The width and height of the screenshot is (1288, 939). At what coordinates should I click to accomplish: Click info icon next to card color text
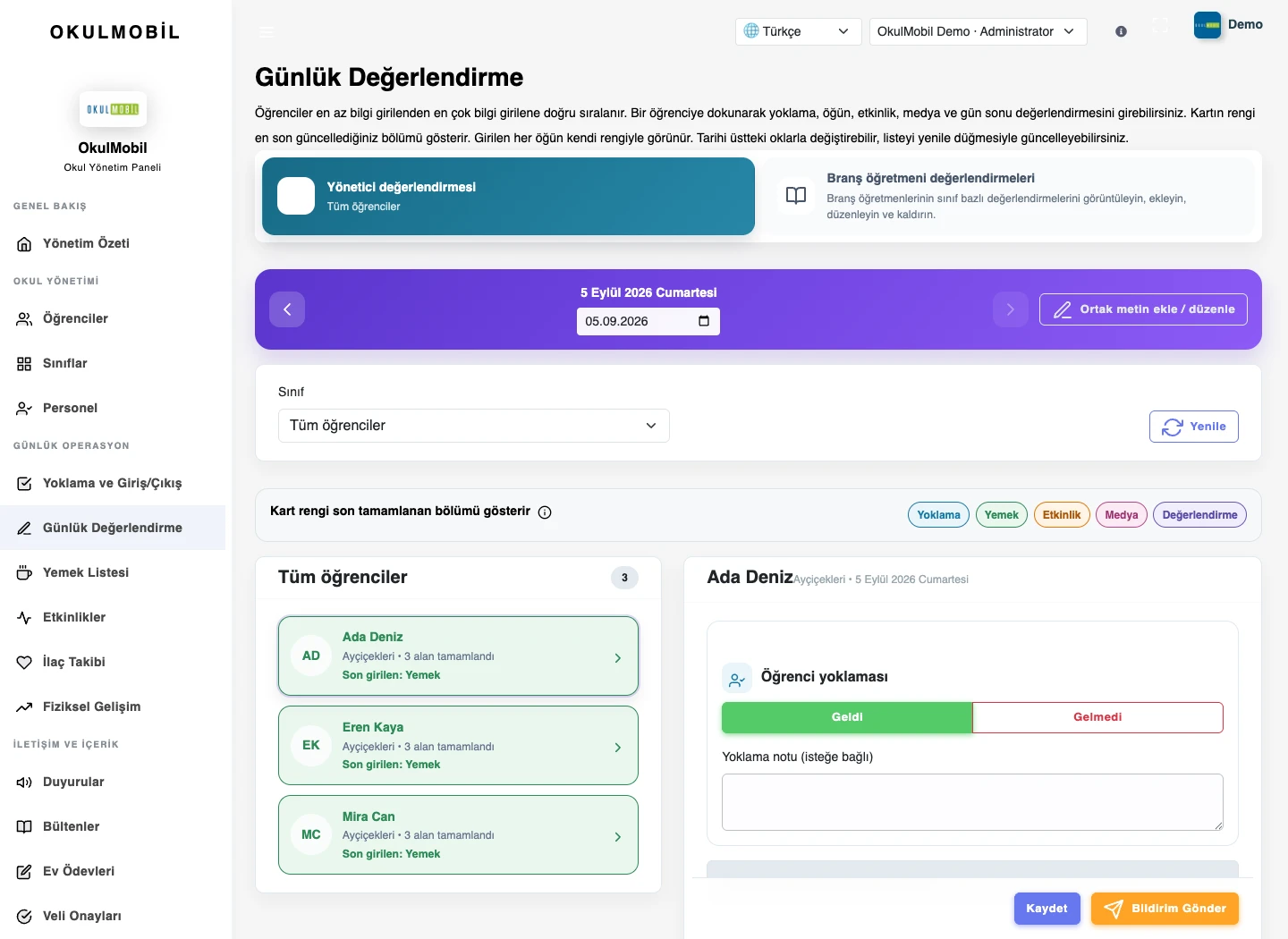point(545,512)
